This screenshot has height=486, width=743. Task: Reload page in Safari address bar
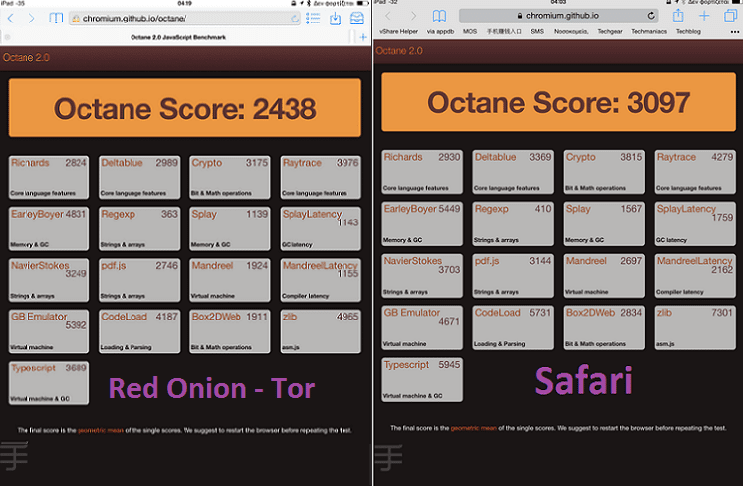(x=651, y=16)
